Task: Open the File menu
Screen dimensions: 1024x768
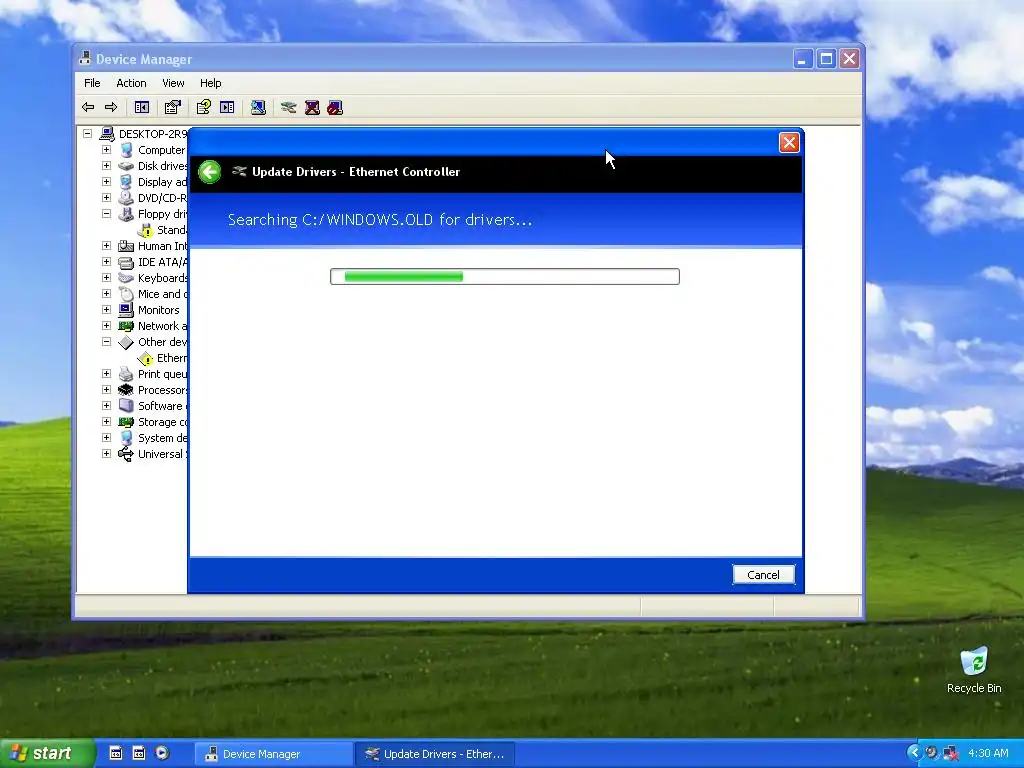Action: point(92,83)
